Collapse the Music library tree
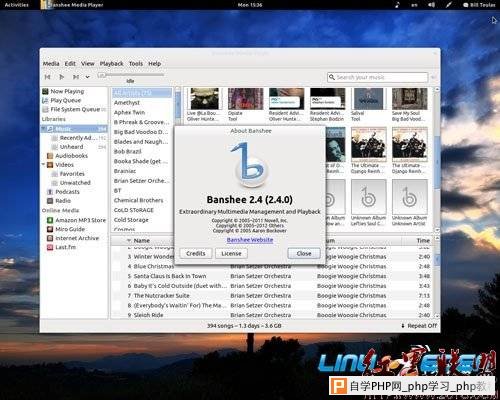This screenshot has width=500, height=400. 43,129
